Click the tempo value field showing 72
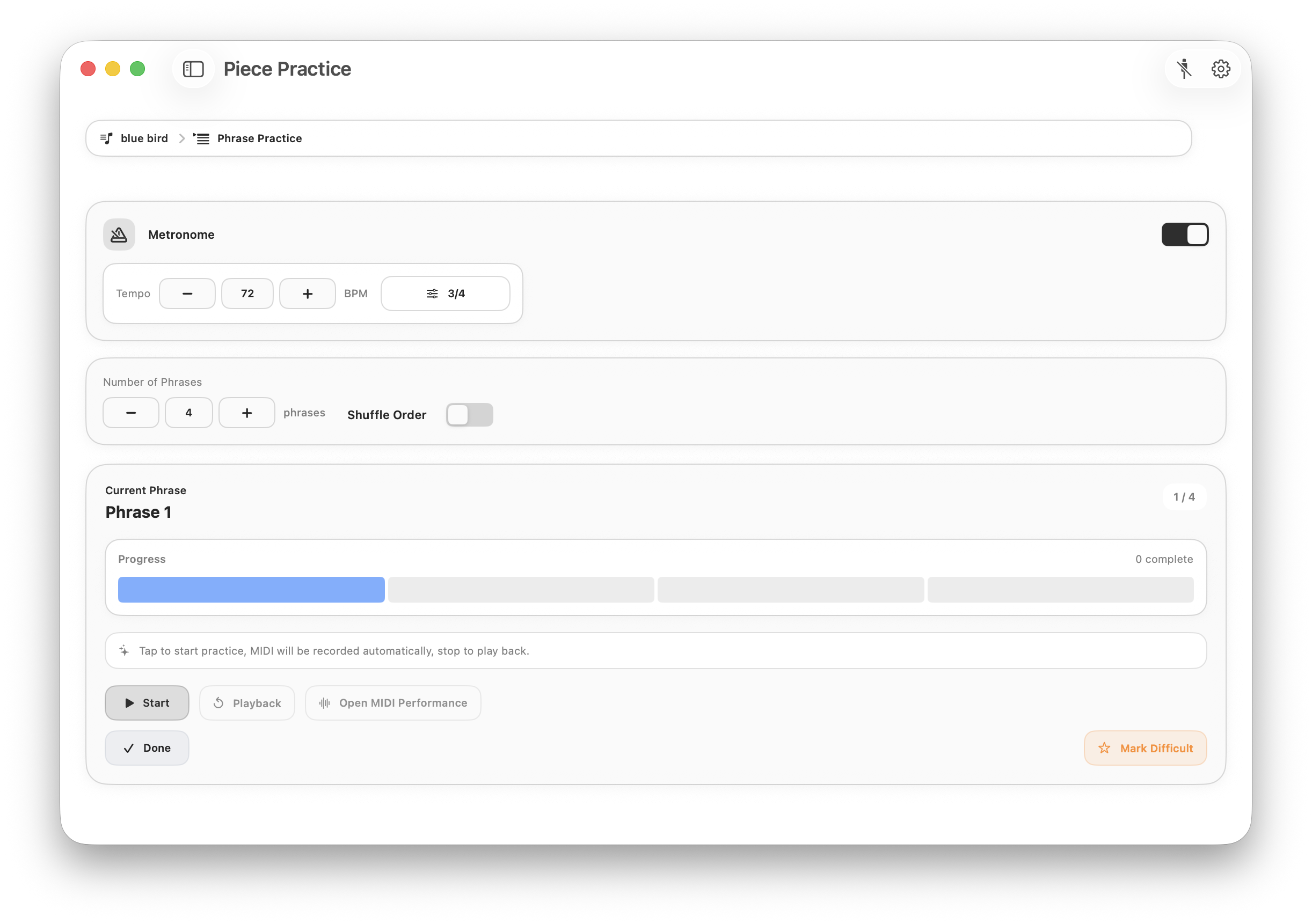Screen dimensions: 1312x924 click(x=247, y=294)
